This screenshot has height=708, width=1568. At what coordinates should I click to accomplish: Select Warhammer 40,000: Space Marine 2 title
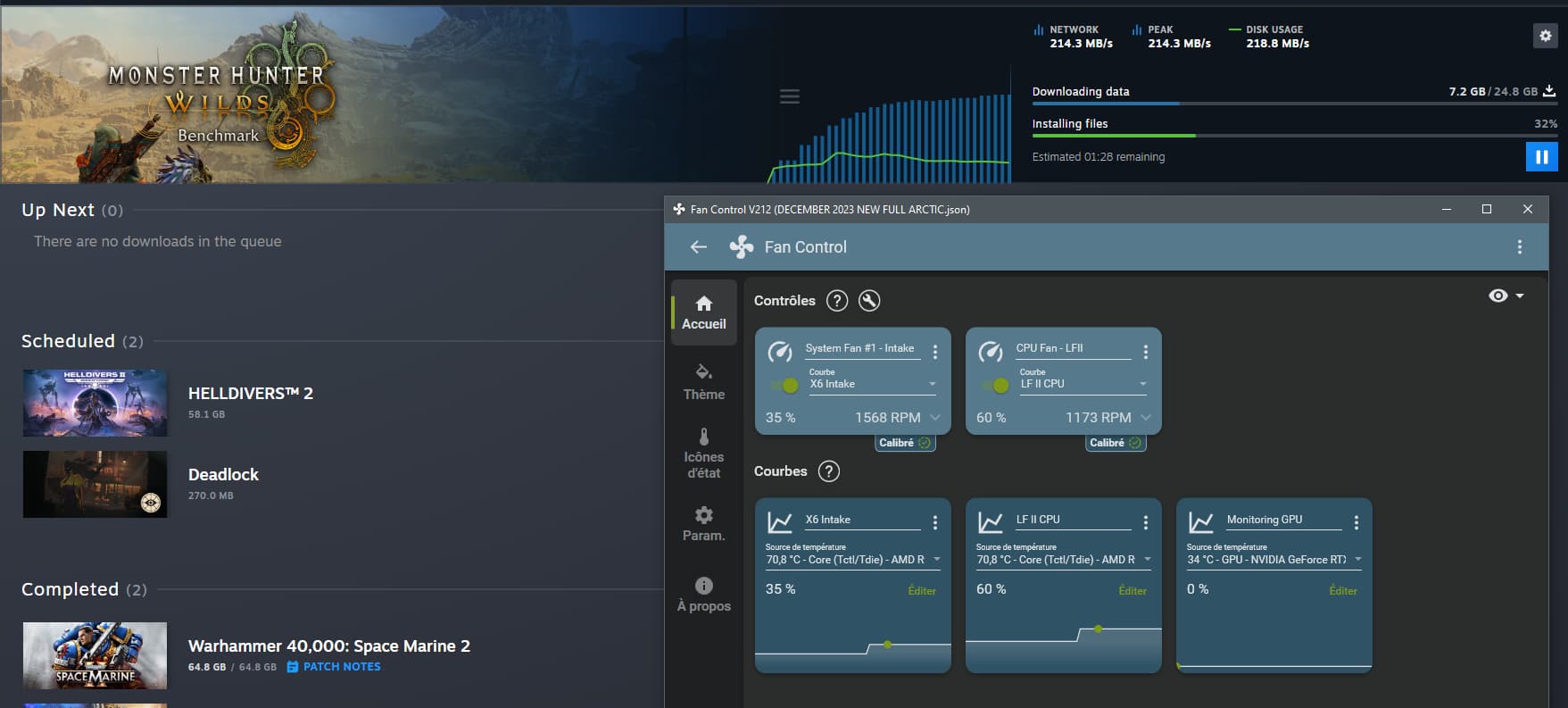(x=329, y=646)
